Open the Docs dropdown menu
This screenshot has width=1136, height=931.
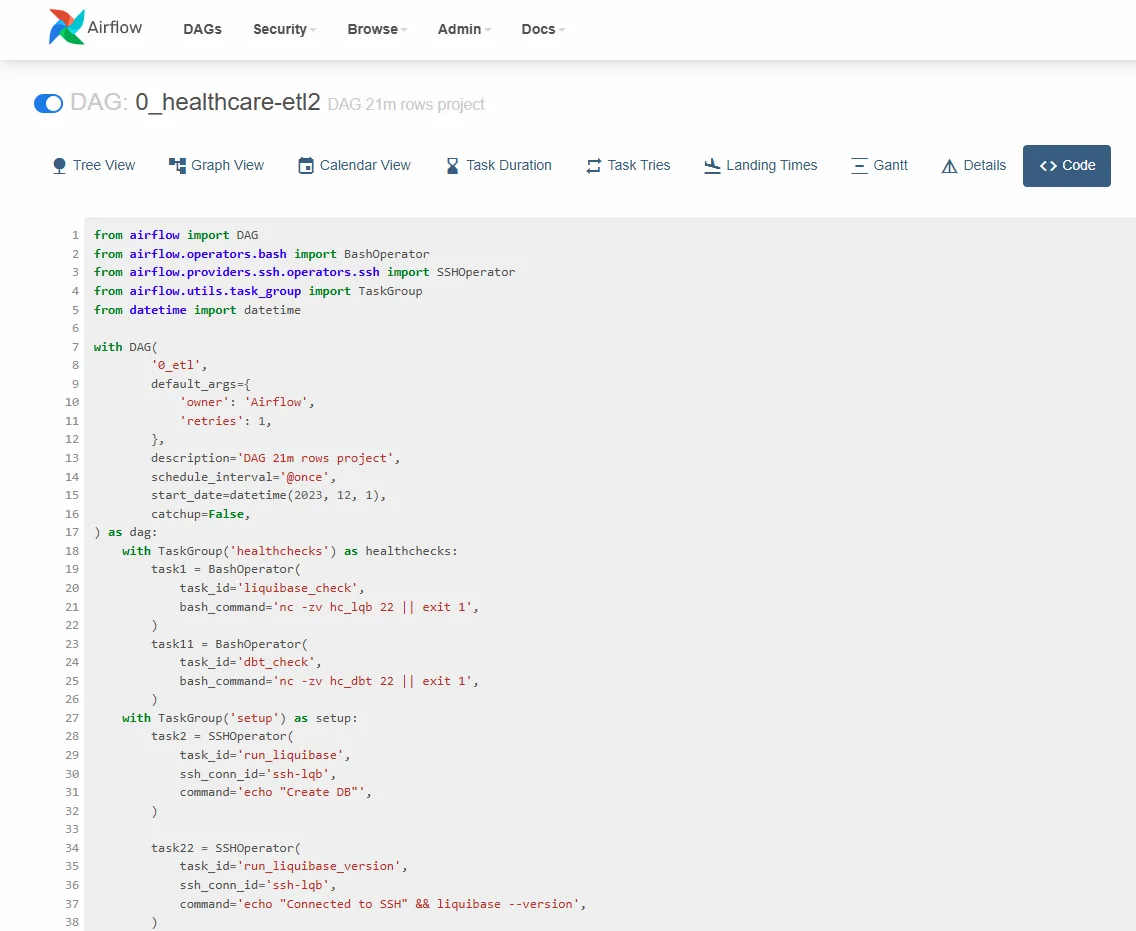point(543,29)
